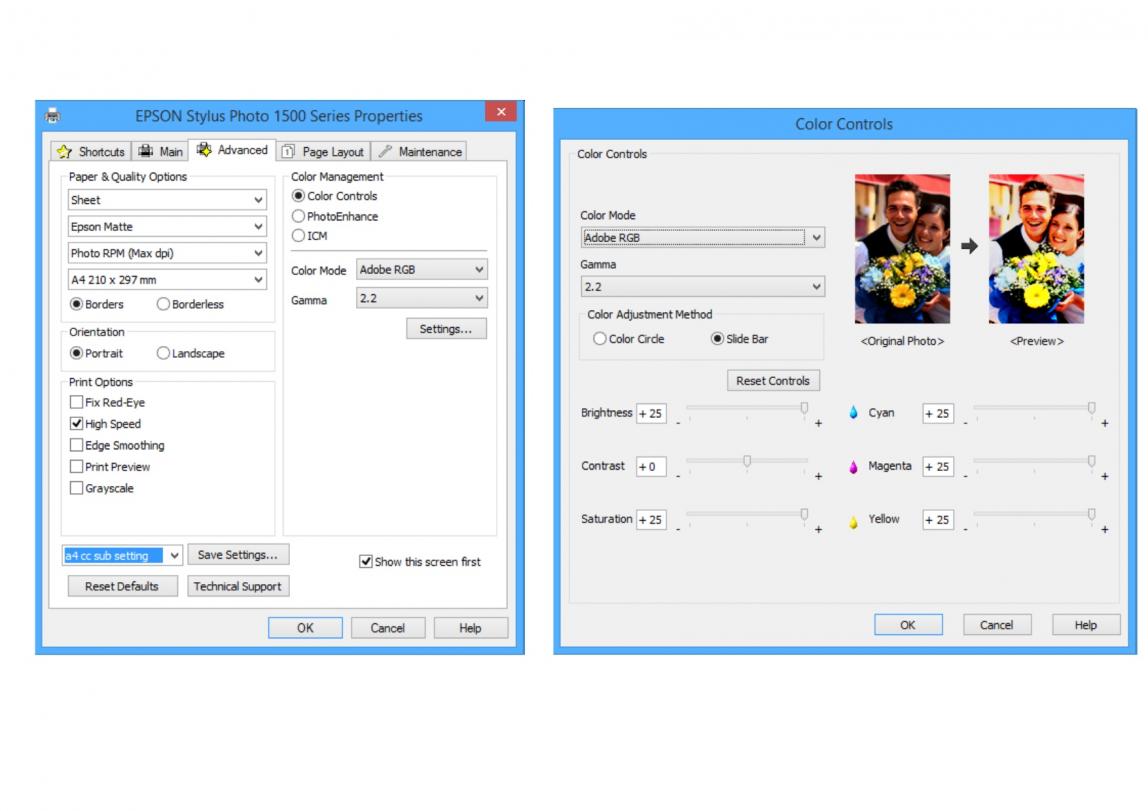Open the Epson Matte media type dropdown

pyautogui.click(x=167, y=226)
